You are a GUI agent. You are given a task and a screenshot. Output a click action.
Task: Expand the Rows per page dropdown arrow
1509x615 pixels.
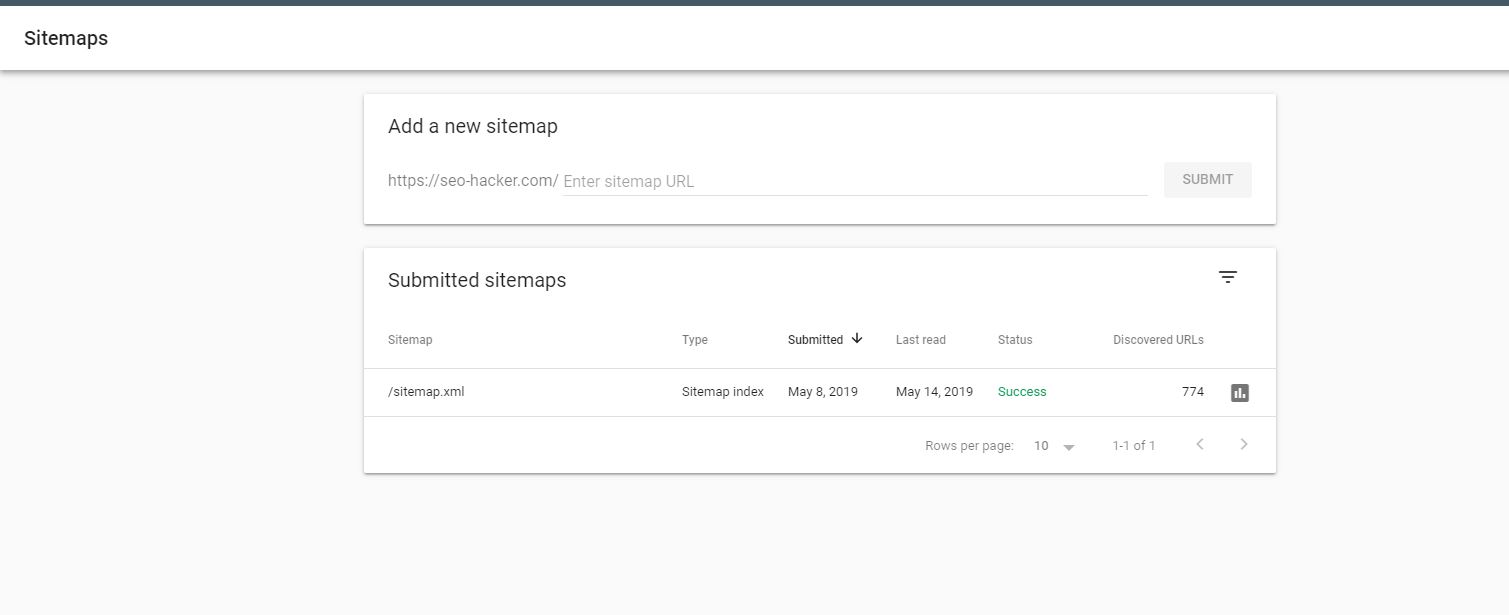click(1068, 447)
